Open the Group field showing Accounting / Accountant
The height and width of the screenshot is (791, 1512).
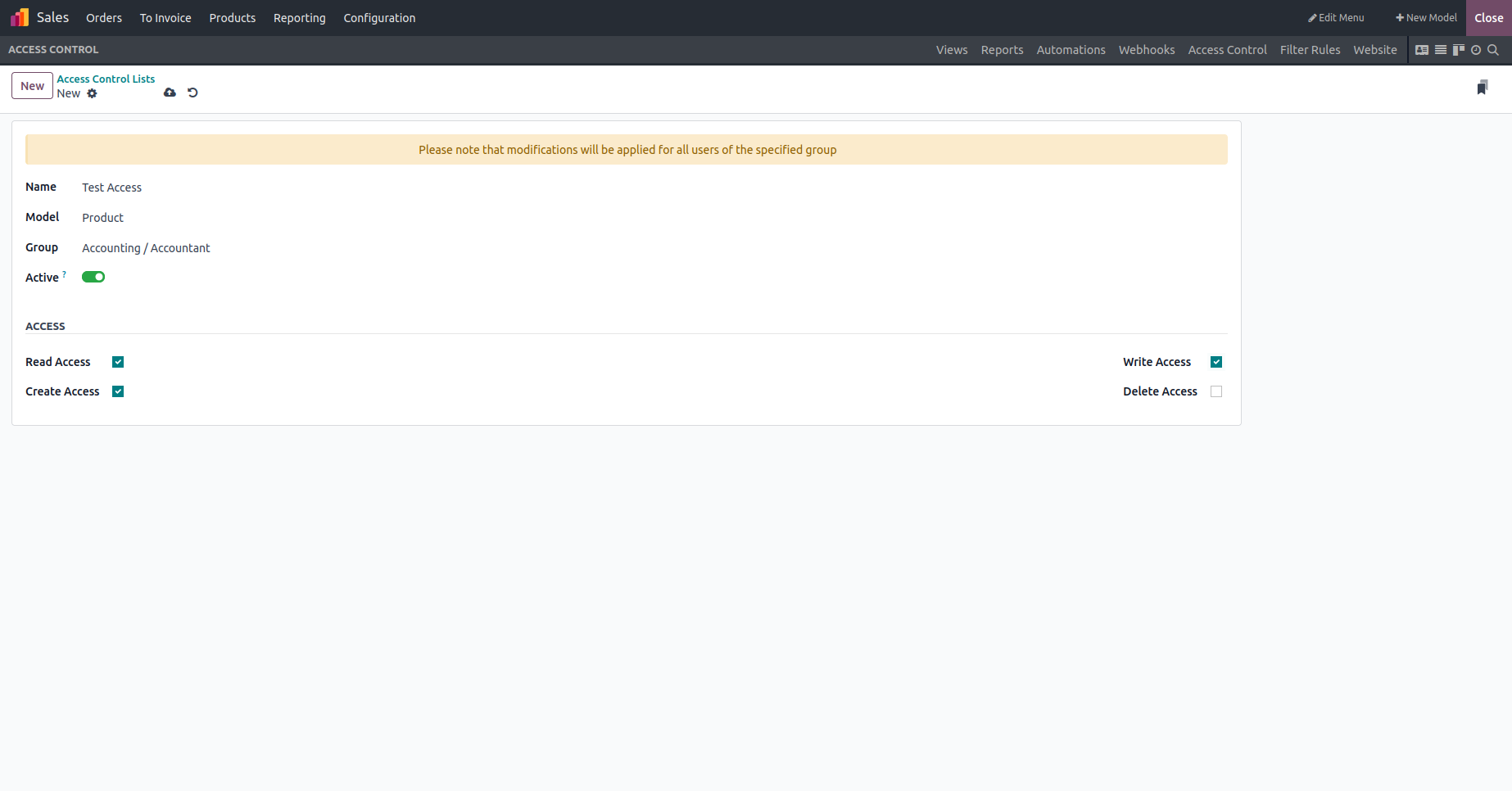point(146,248)
